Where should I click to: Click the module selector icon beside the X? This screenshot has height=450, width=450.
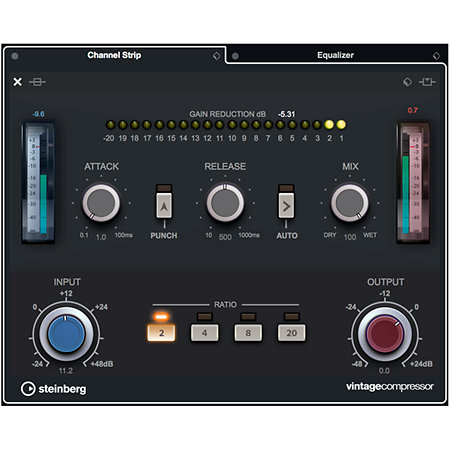(x=37, y=82)
